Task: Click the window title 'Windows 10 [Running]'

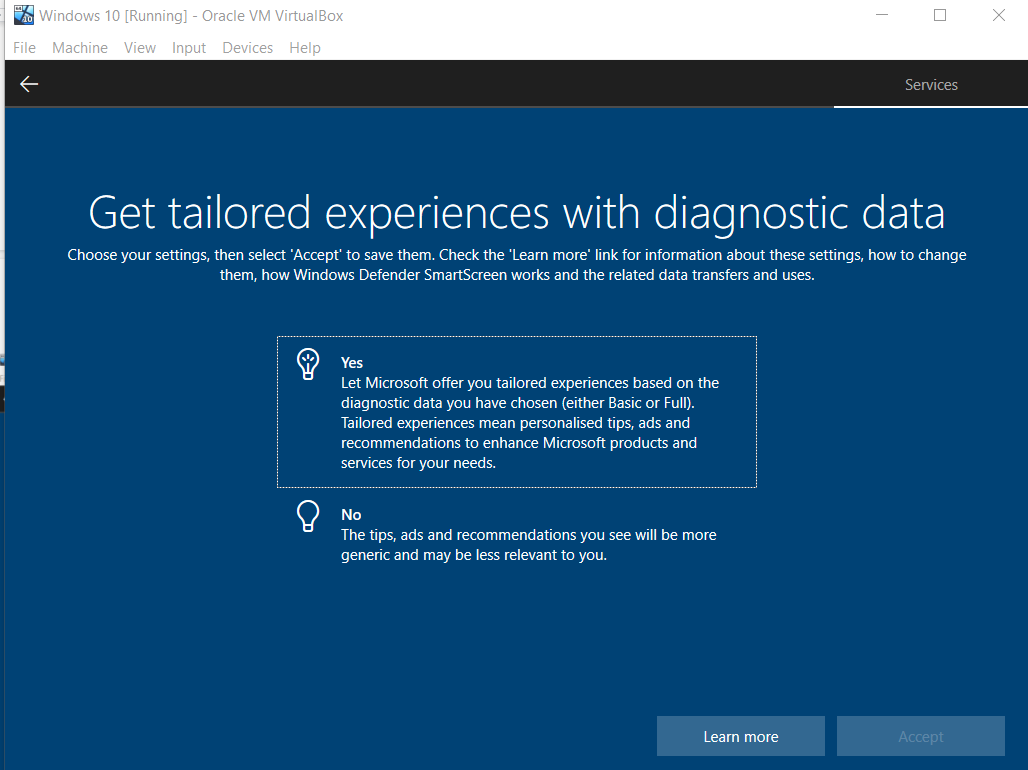Action: pyautogui.click(x=113, y=16)
